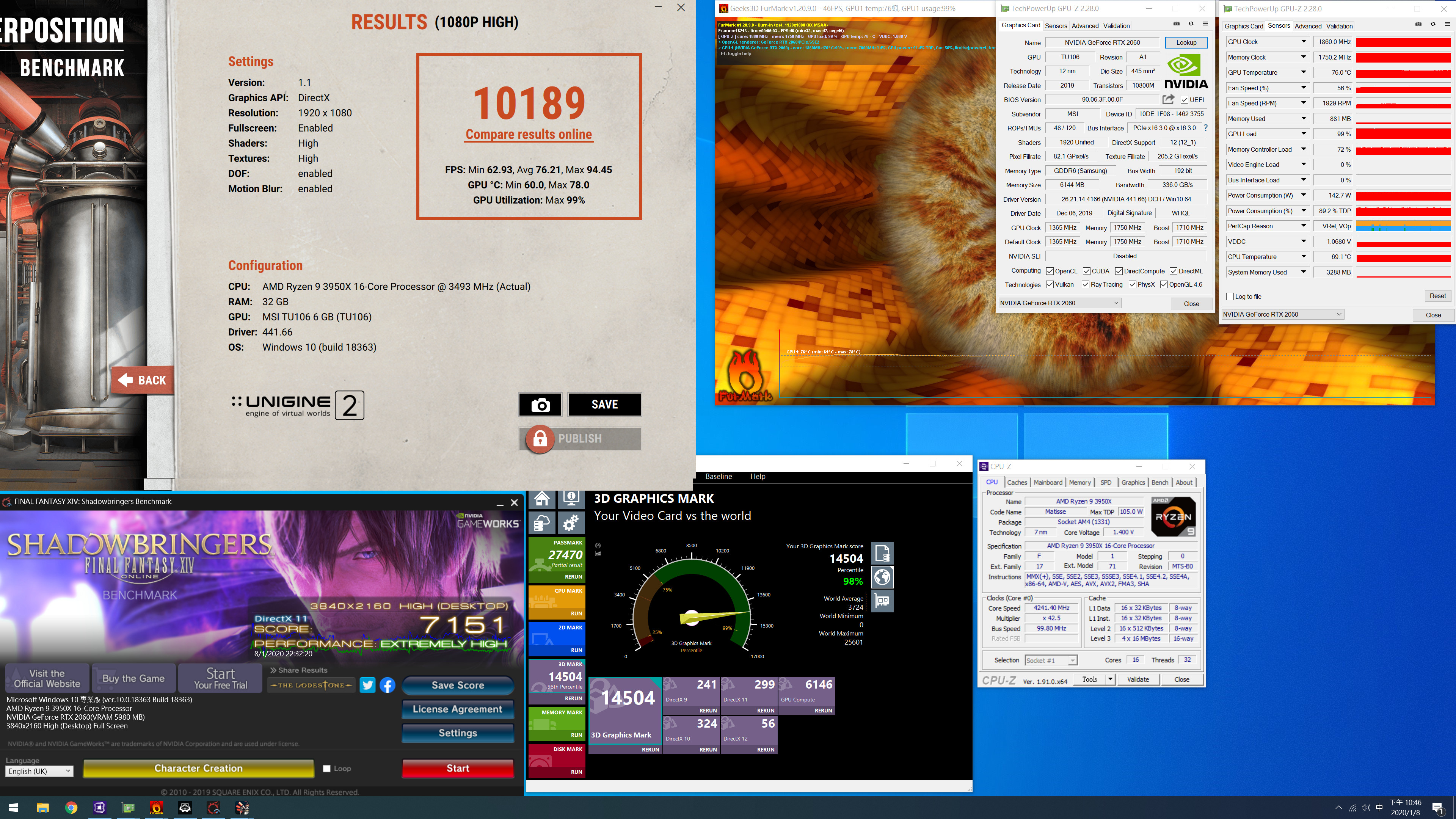The height and width of the screenshot is (819, 1456).
Task: Toggle CUDA checkbox in GPU-Z
Action: [1086, 271]
